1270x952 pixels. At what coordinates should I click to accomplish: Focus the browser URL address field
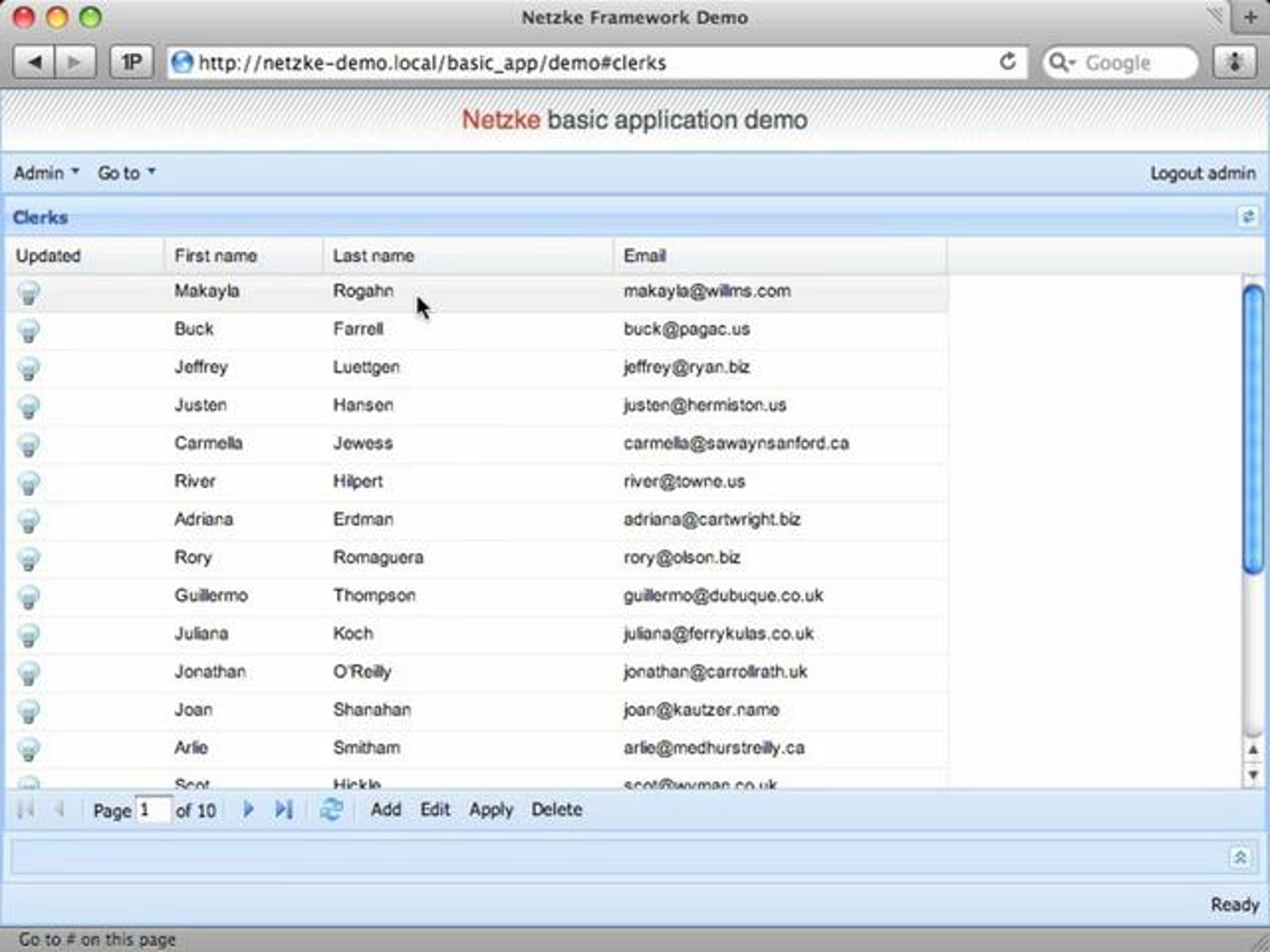[597, 62]
